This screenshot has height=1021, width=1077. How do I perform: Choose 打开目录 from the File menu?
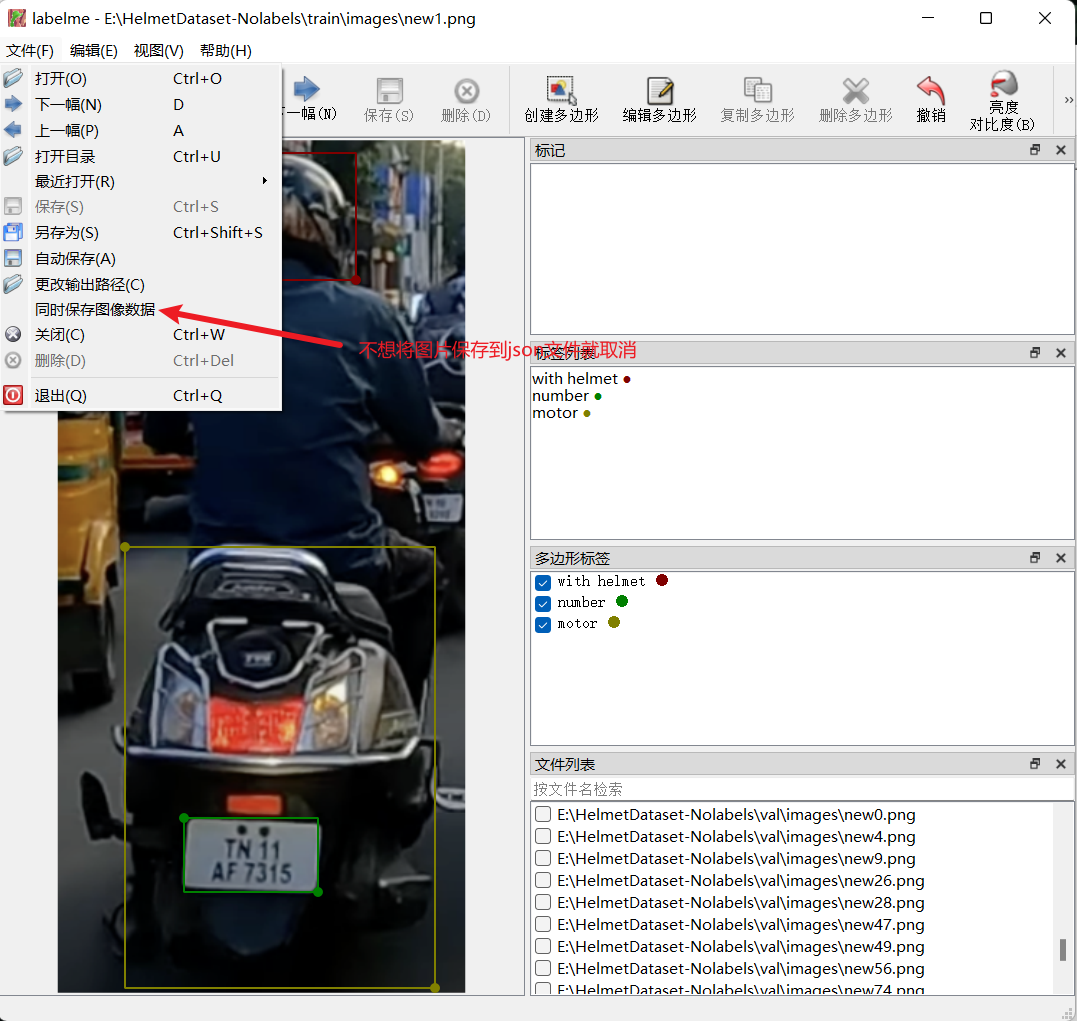(x=141, y=157)
